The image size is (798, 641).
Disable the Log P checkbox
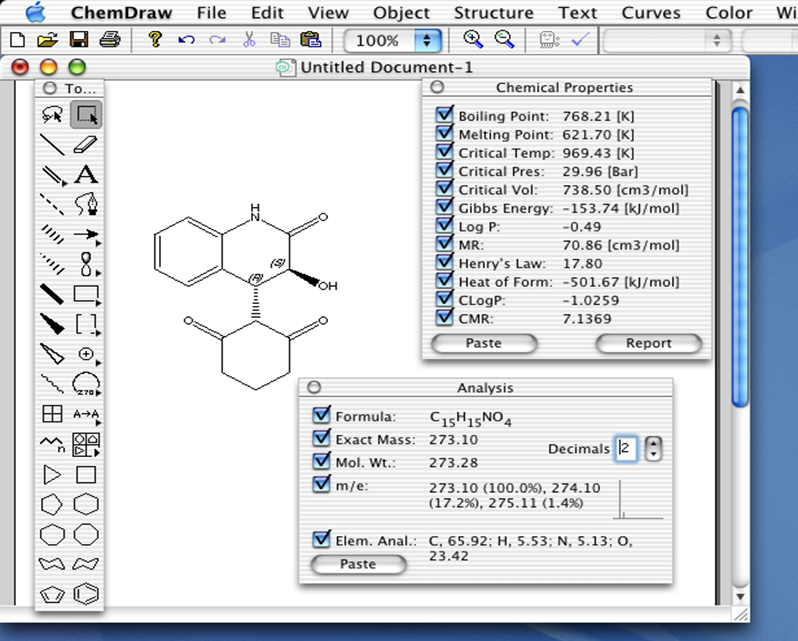[444, 224]
